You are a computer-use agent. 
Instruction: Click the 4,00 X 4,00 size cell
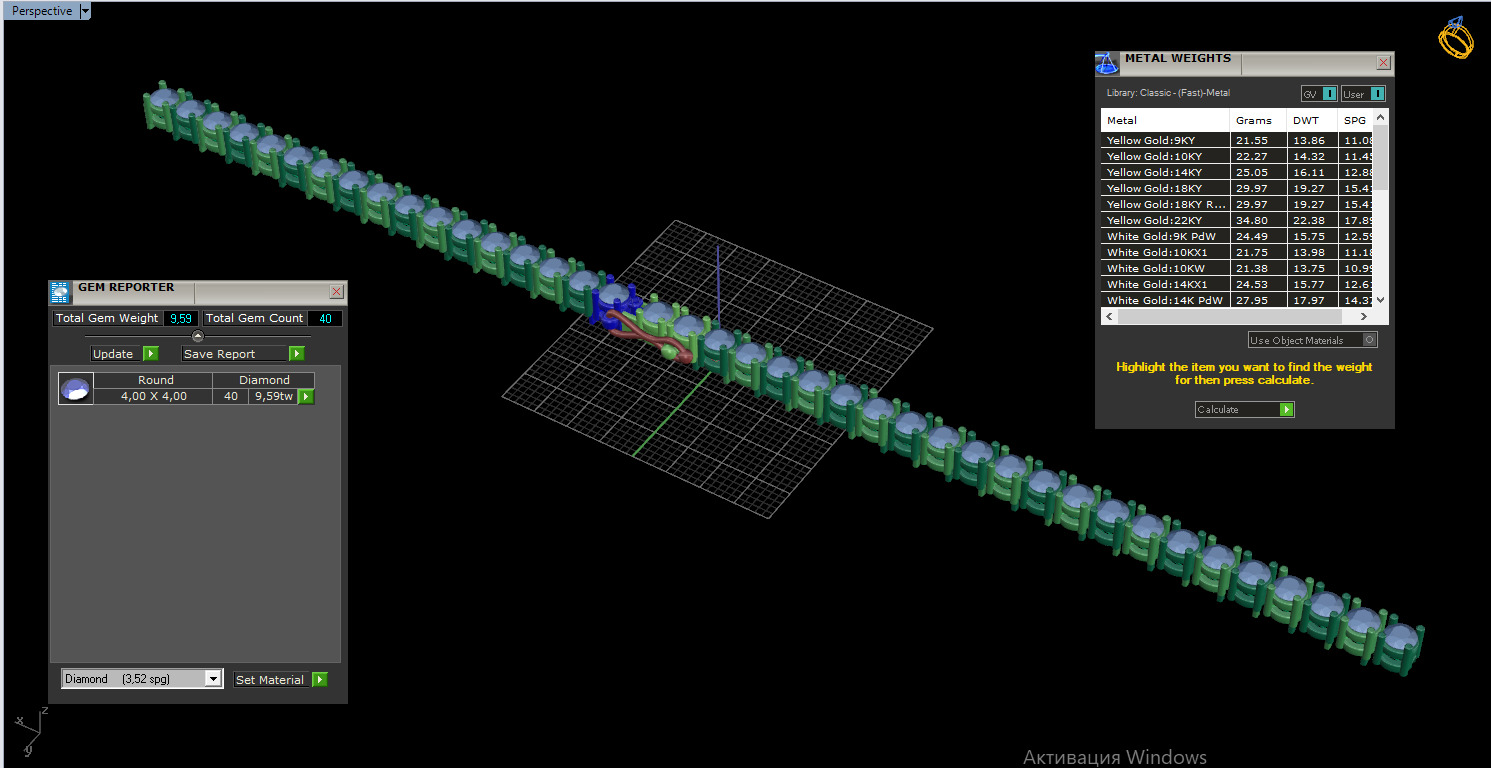[x=155, y=396]
